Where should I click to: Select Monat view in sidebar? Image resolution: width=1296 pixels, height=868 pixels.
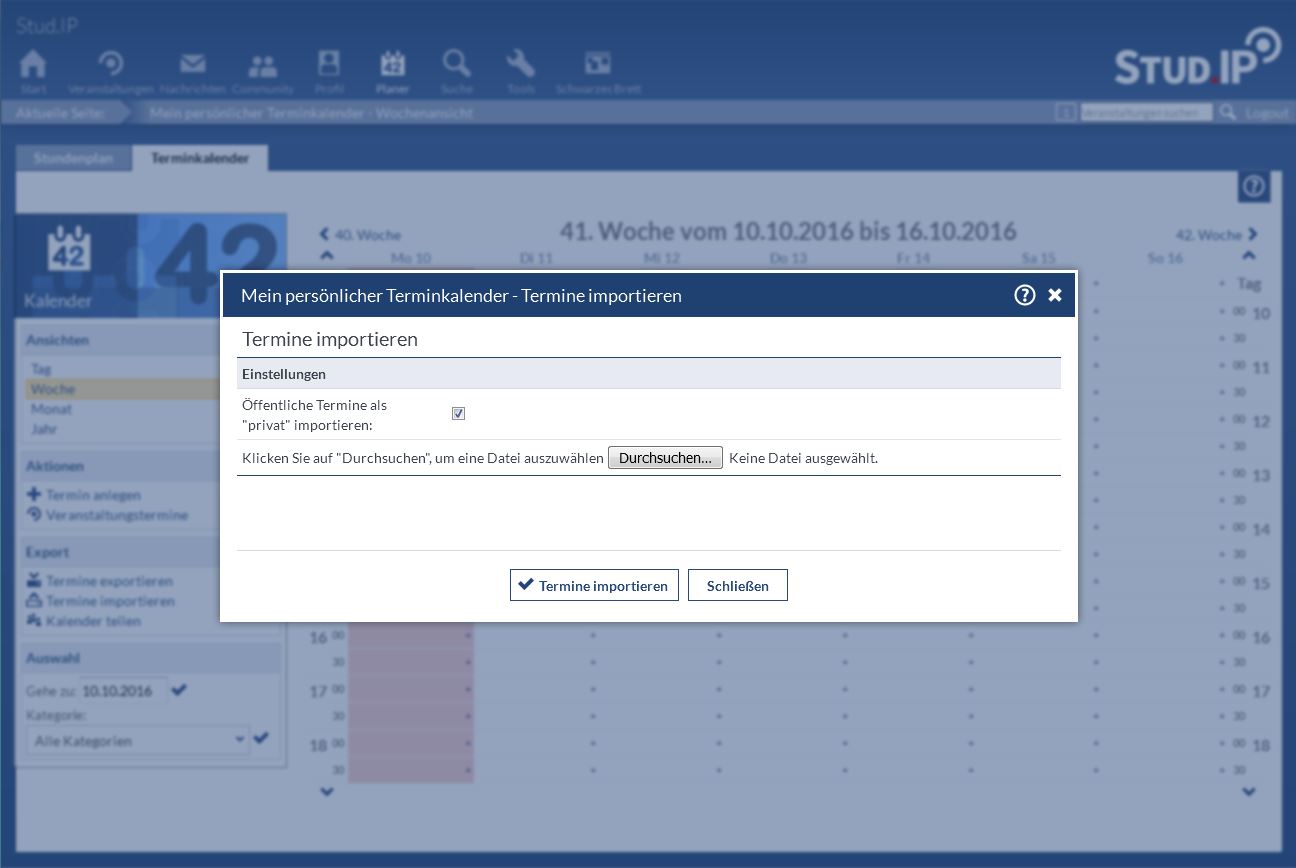coord(51,409)
